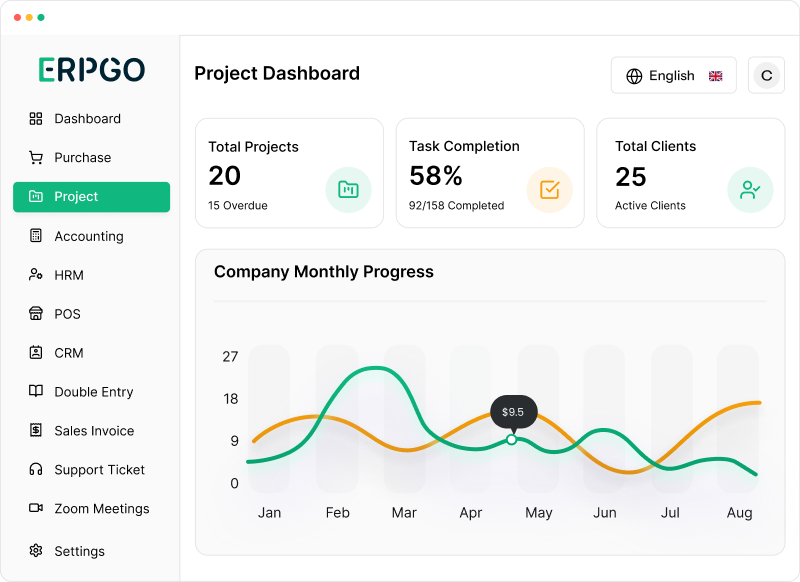The image size is (800, 582).
Task: Click the "Active Clients" text
Action: pos(651,205)
